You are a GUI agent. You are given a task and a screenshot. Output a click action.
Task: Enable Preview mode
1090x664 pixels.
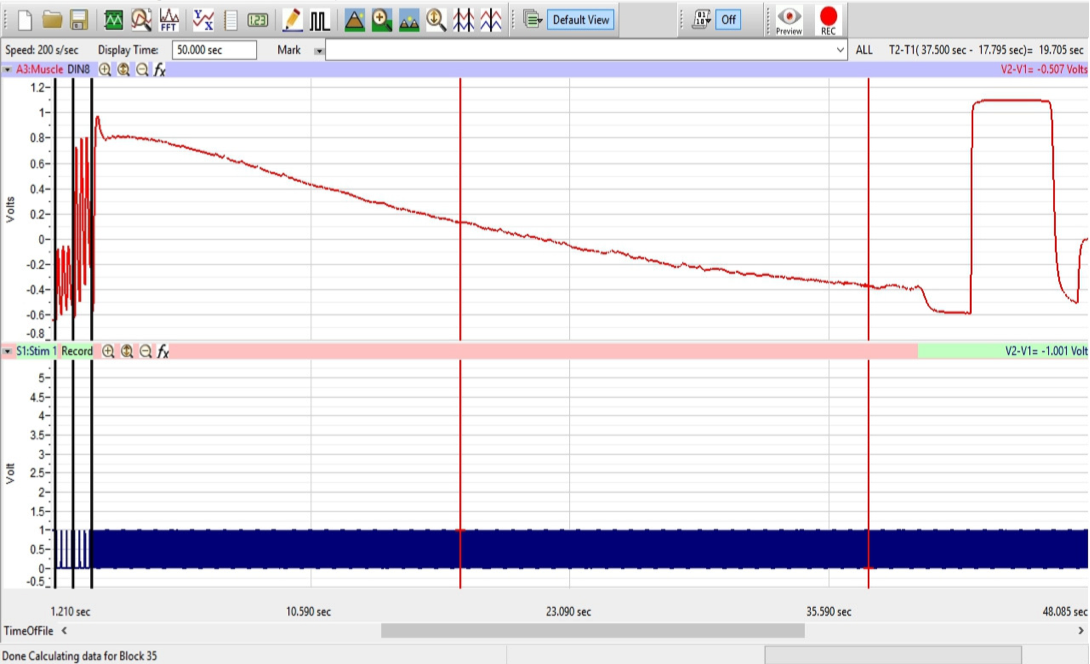click(x=788, y=17)
